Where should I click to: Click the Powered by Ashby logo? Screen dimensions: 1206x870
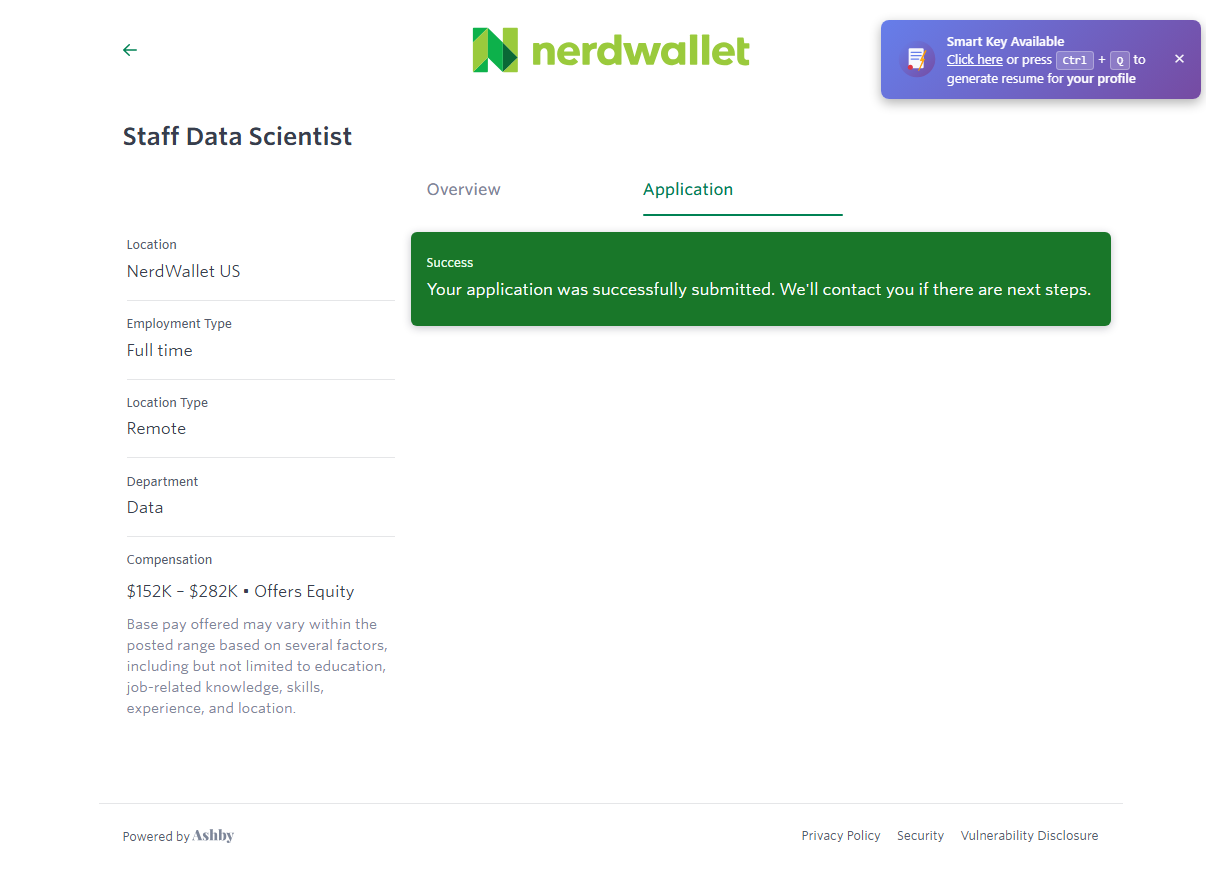click(213, 836)
